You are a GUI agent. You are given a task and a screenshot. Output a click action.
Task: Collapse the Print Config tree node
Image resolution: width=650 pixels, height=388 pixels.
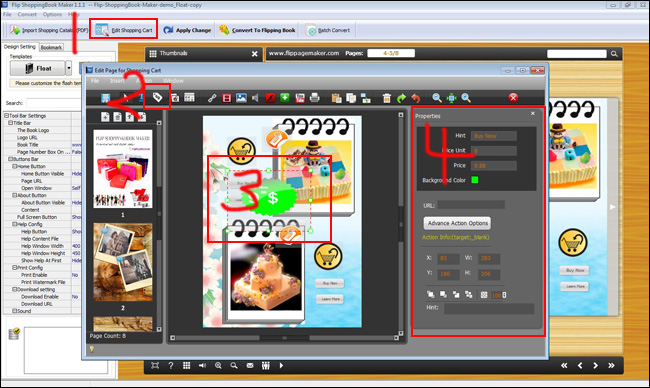15,268
